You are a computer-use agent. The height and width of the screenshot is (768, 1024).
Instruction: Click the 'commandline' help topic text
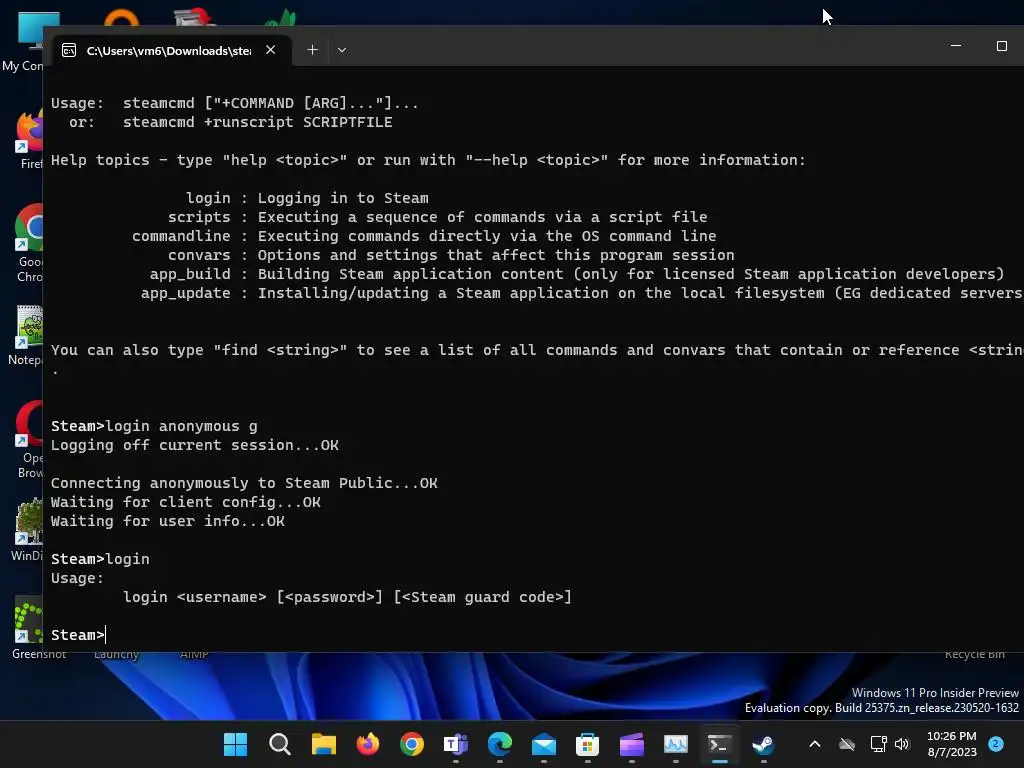181,236
